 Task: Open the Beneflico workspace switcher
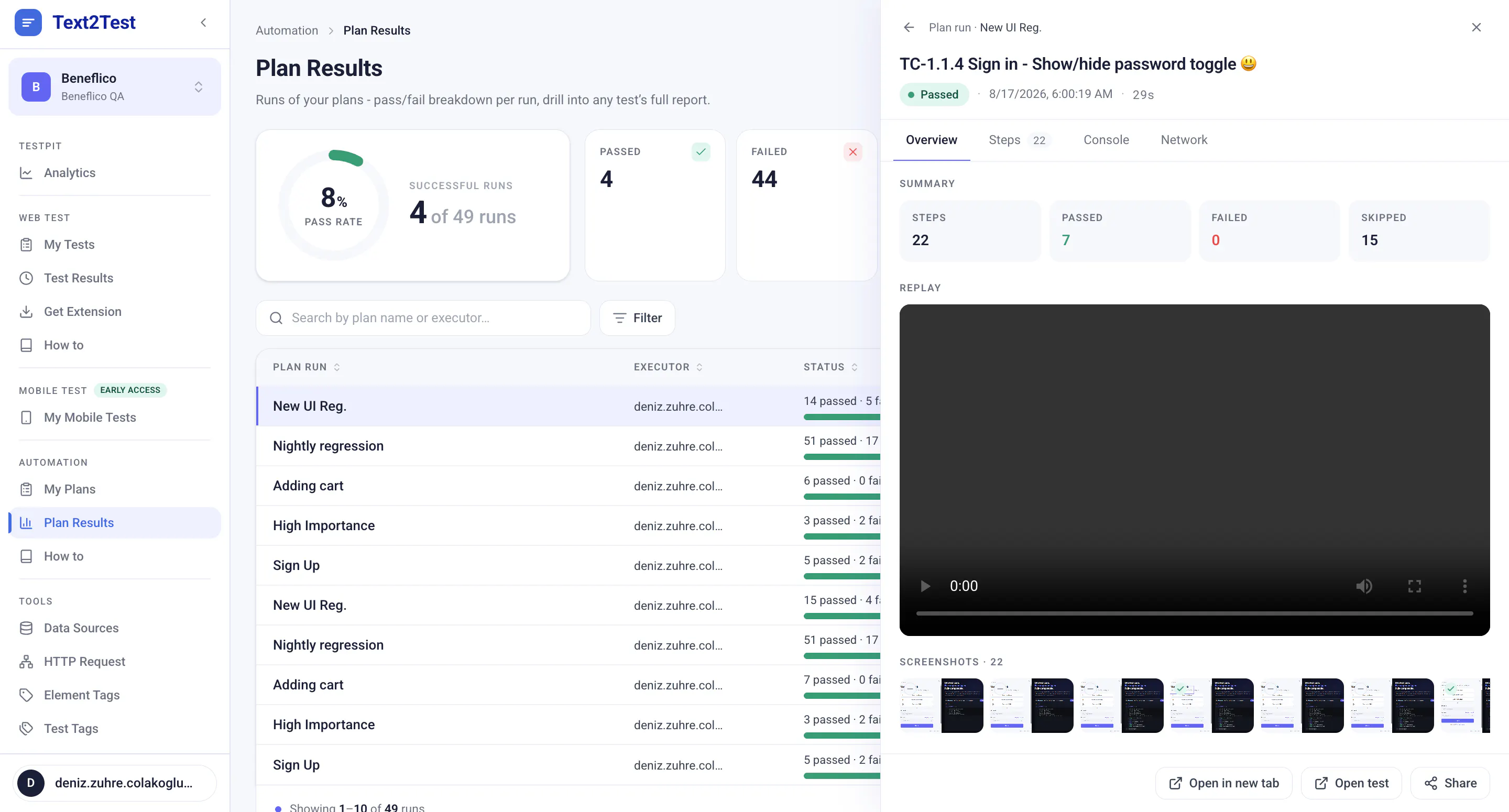[115, 87]
